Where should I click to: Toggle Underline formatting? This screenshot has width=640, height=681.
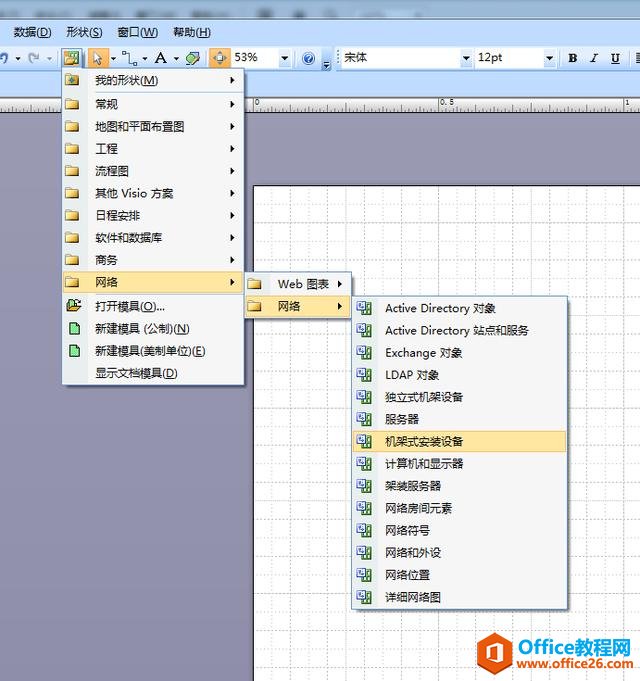pos(615,58)
